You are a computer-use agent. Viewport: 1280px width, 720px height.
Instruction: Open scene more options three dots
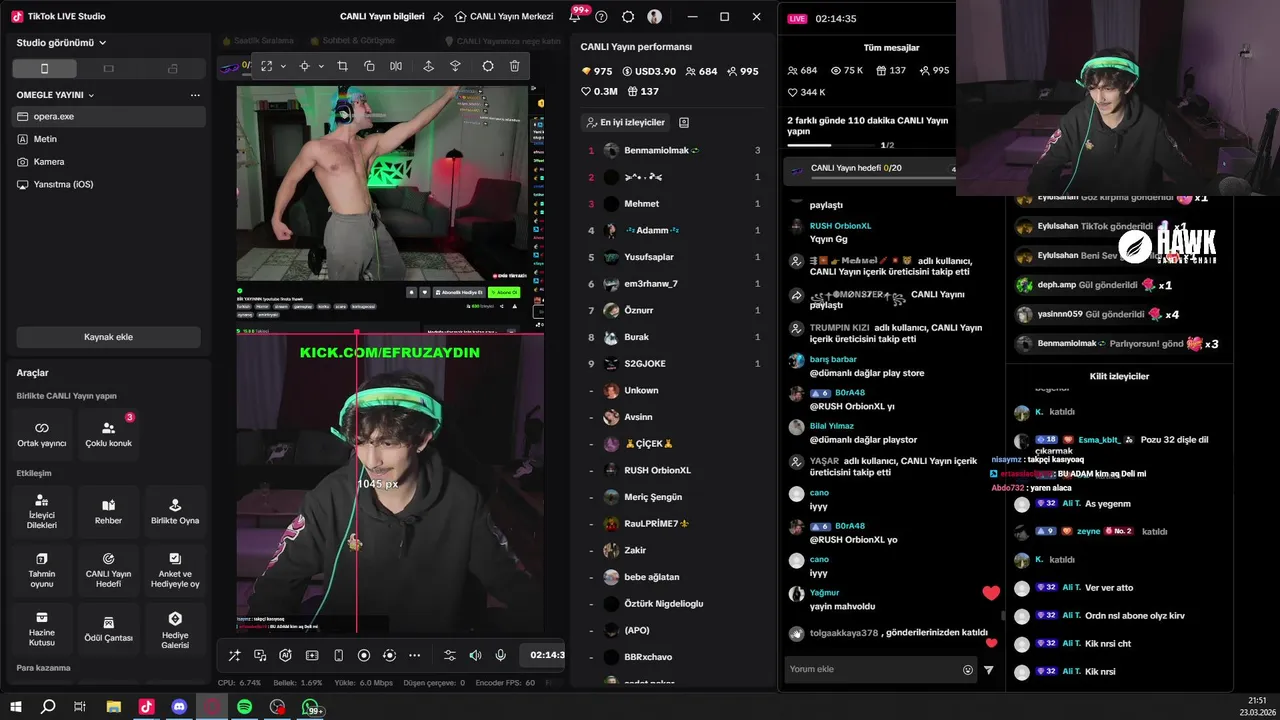coord(195,95)
